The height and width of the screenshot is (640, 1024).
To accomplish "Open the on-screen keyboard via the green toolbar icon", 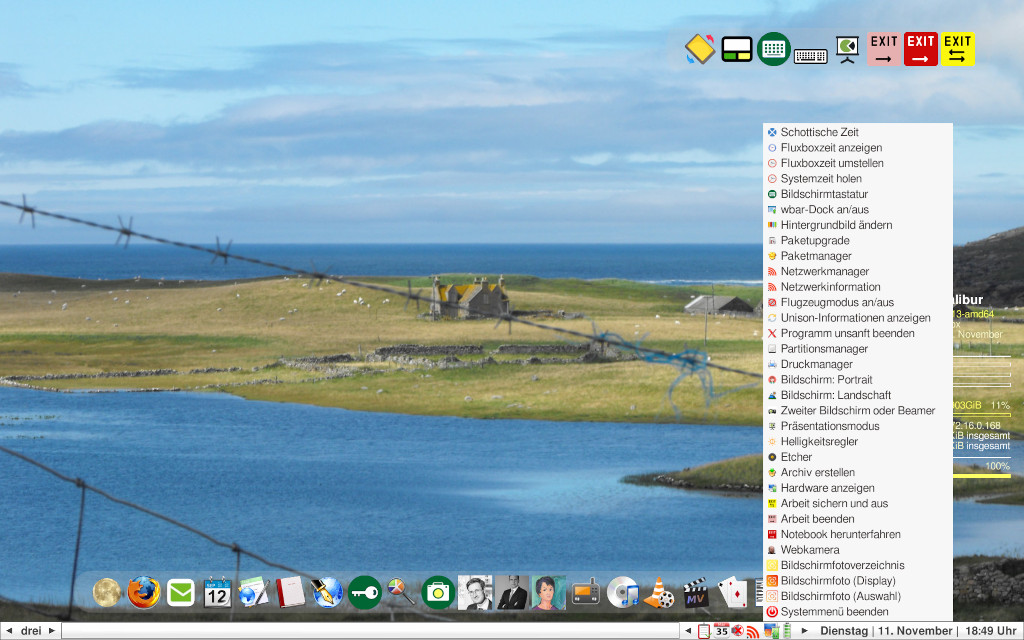I will (x=773, y=47).
